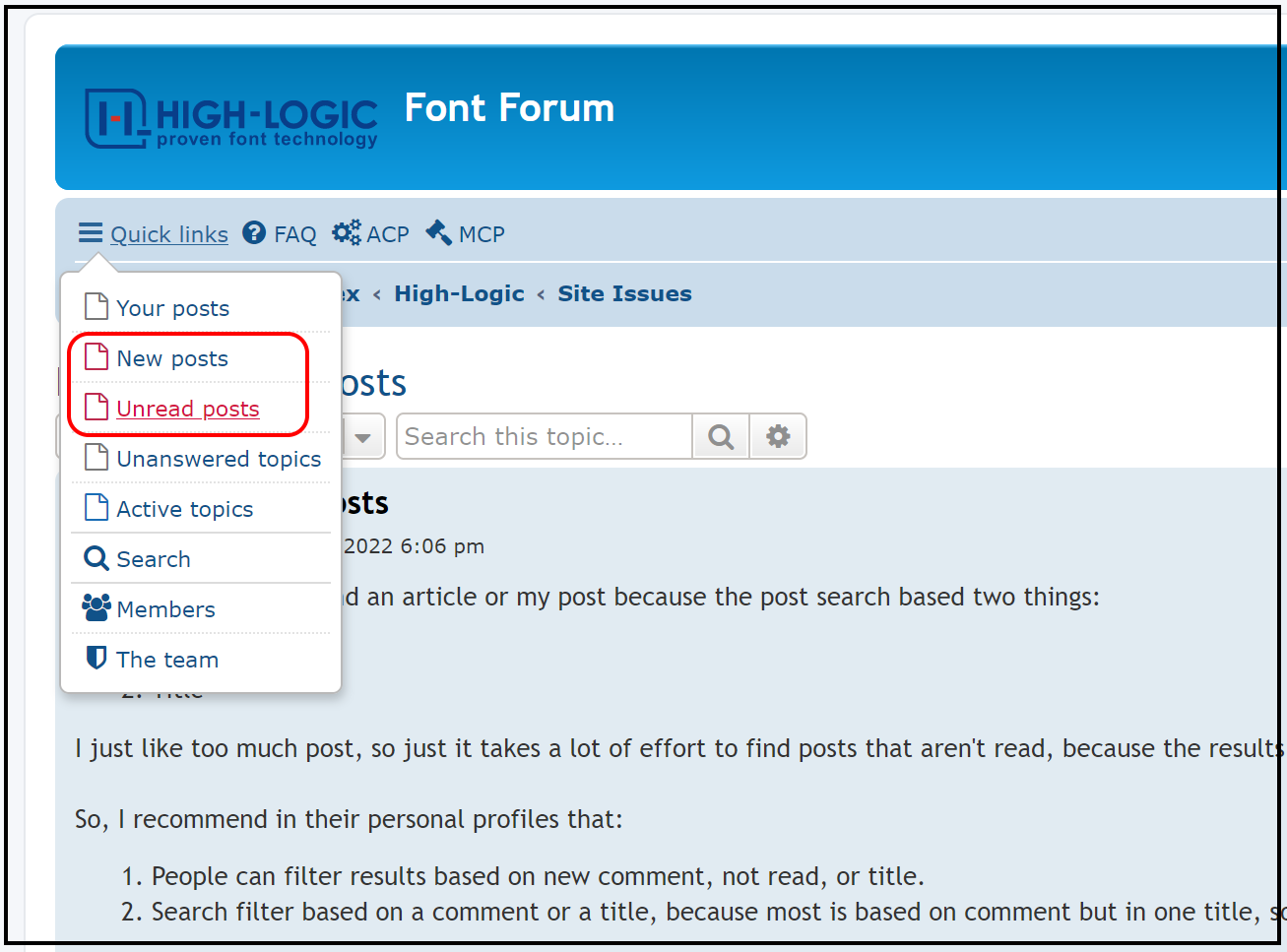This screenshot has height=952, width=1287.
Task: Open advanced search gear button
Action: [778, 436]
